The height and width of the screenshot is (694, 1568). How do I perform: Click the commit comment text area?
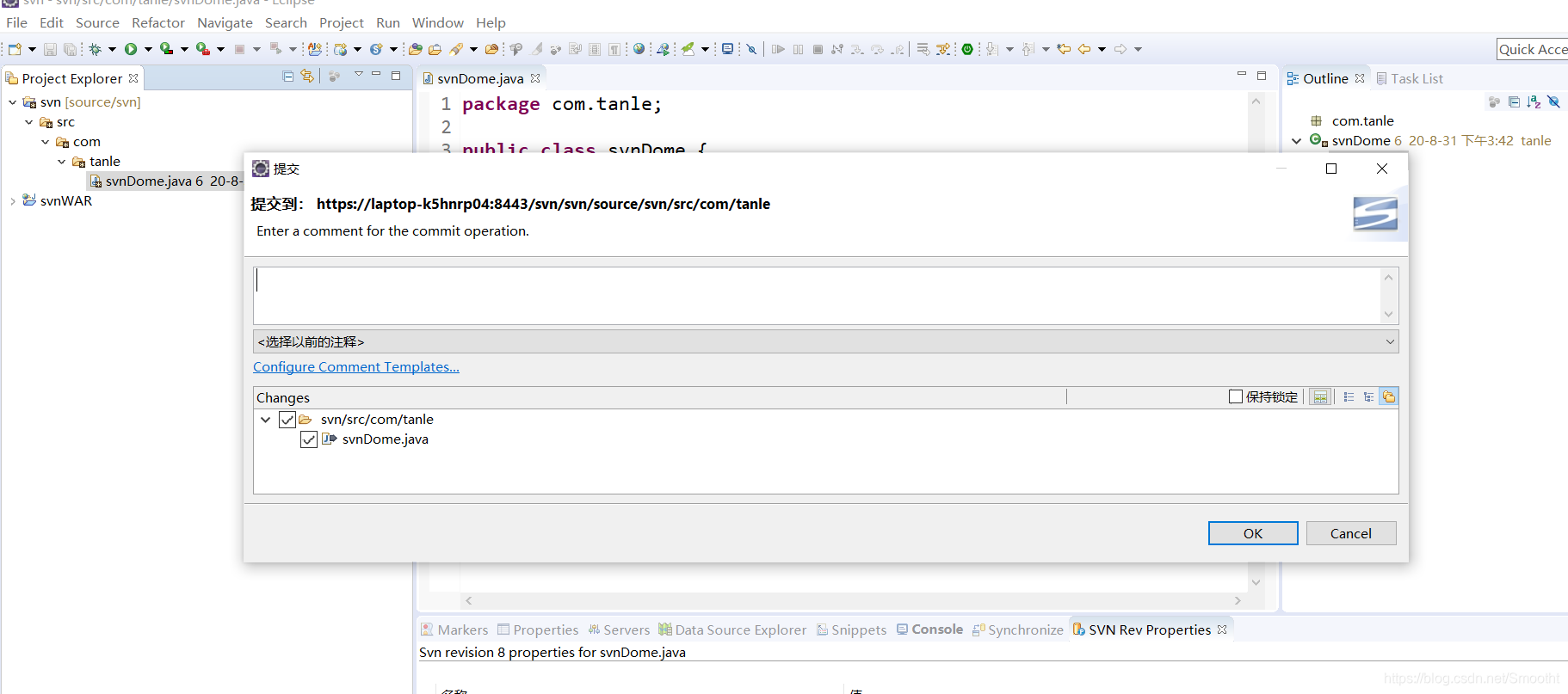click(x=818, y=296)
